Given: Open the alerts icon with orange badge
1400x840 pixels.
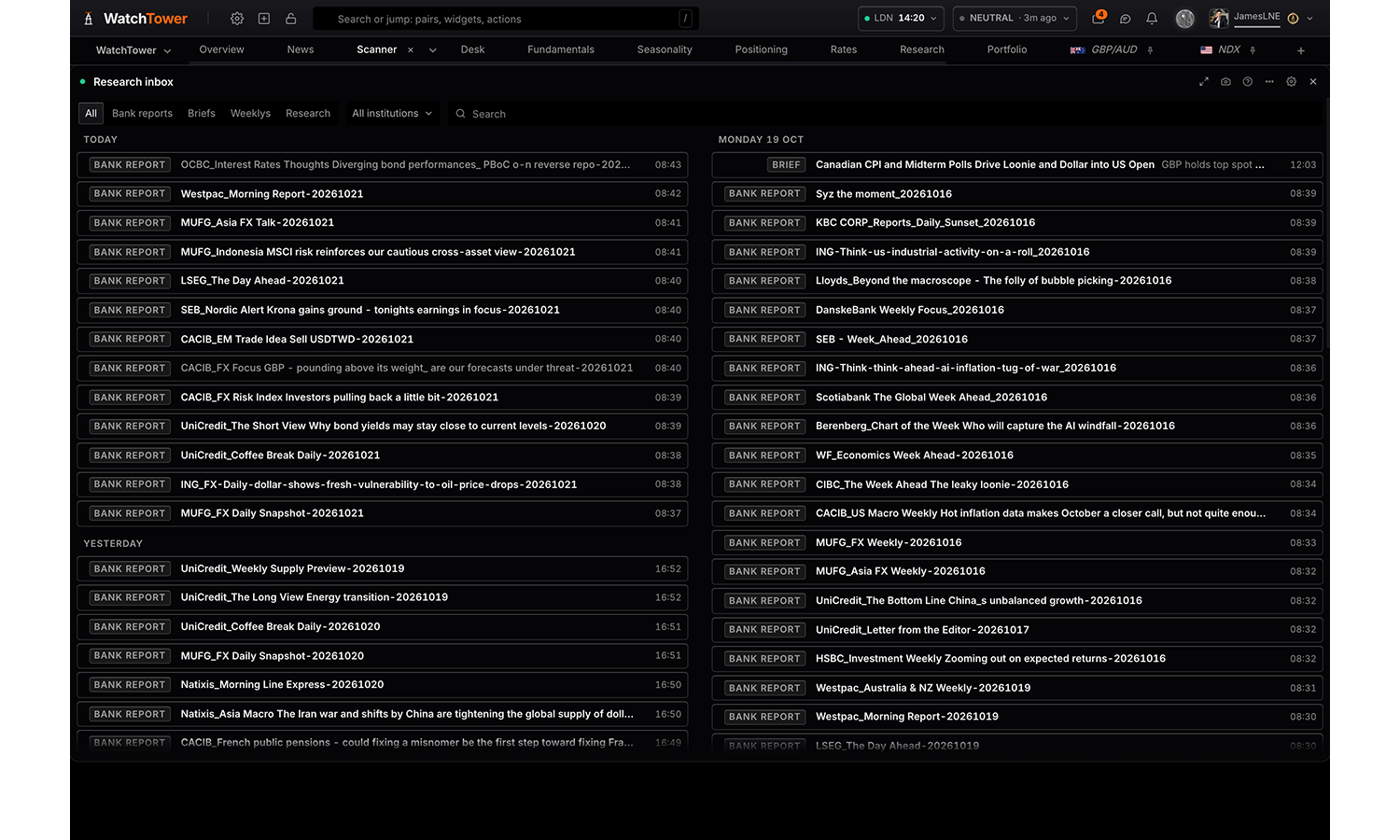Looking at the screenshot, I should [1099, 18].
